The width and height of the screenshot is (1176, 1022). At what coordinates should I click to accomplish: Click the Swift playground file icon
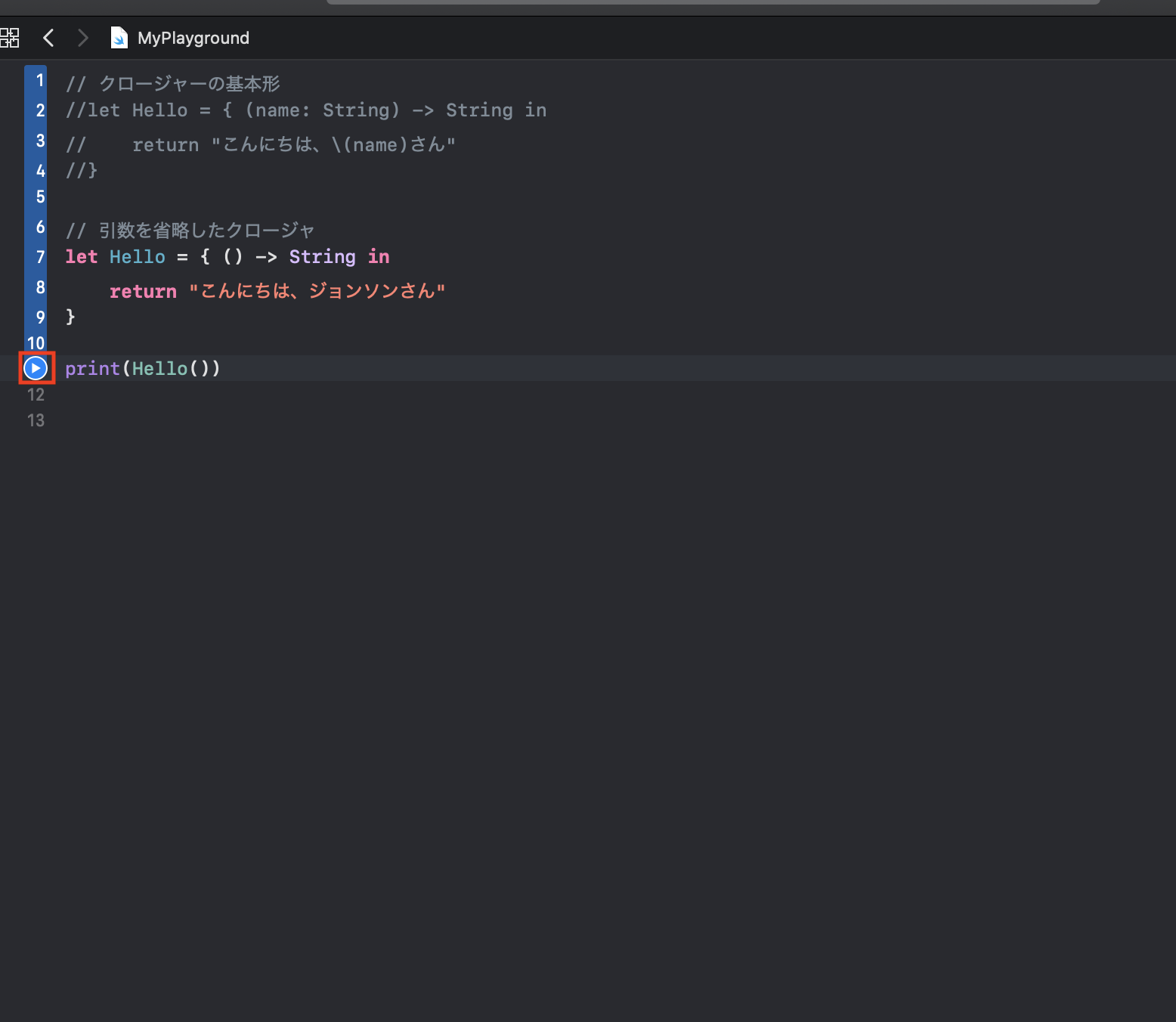pos(119,38)
